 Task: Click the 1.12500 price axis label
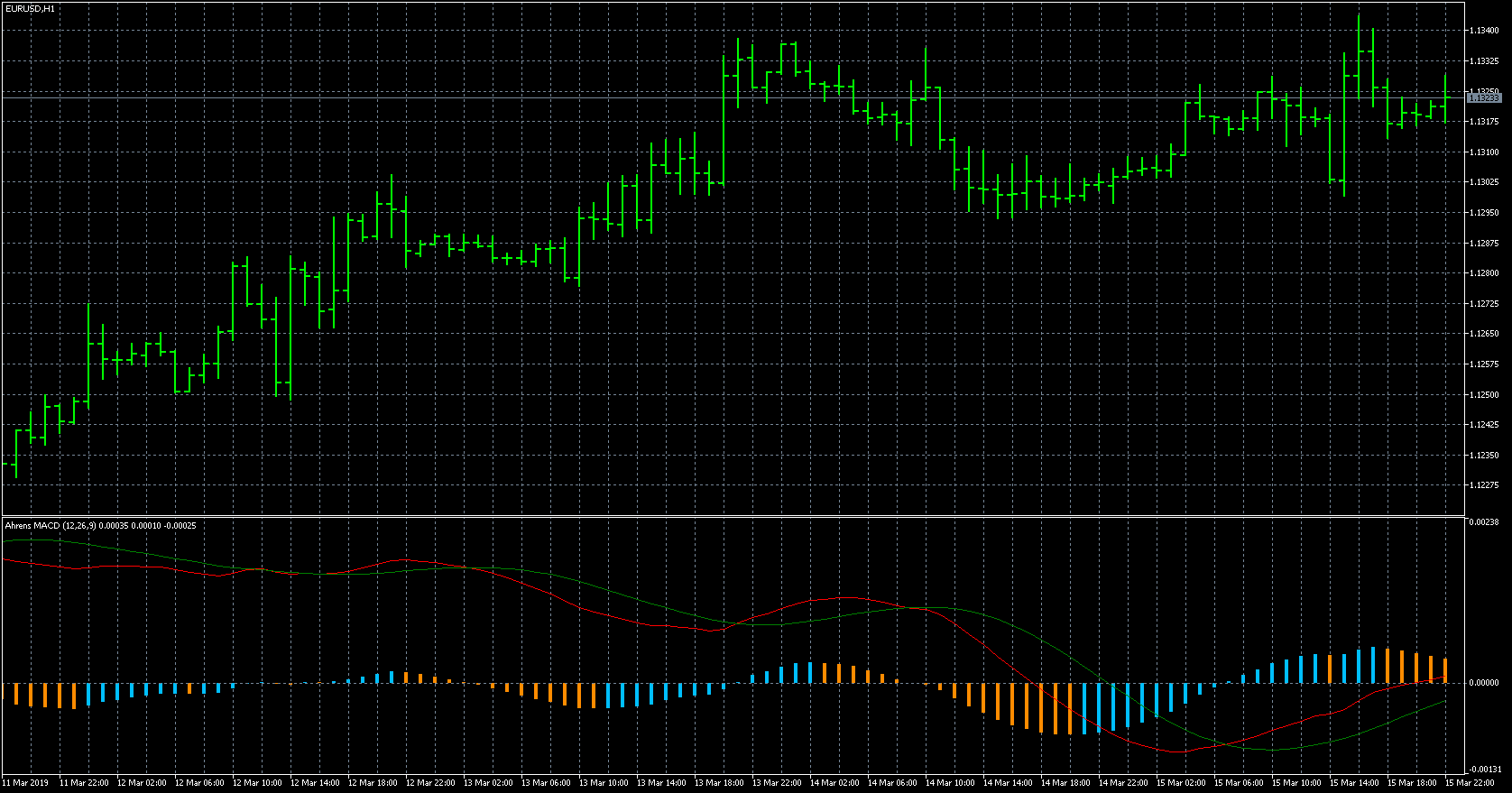1484,395
